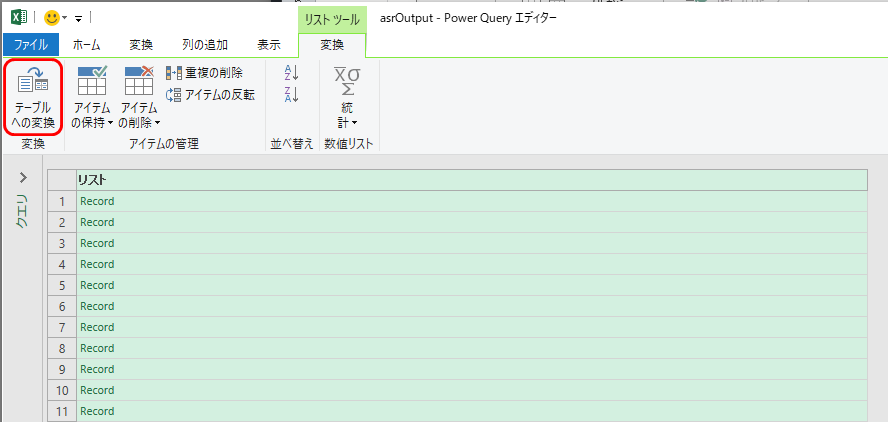Sort the list descending with the Z-A icon
Screen dimensions: 888x422
[291, 95]
